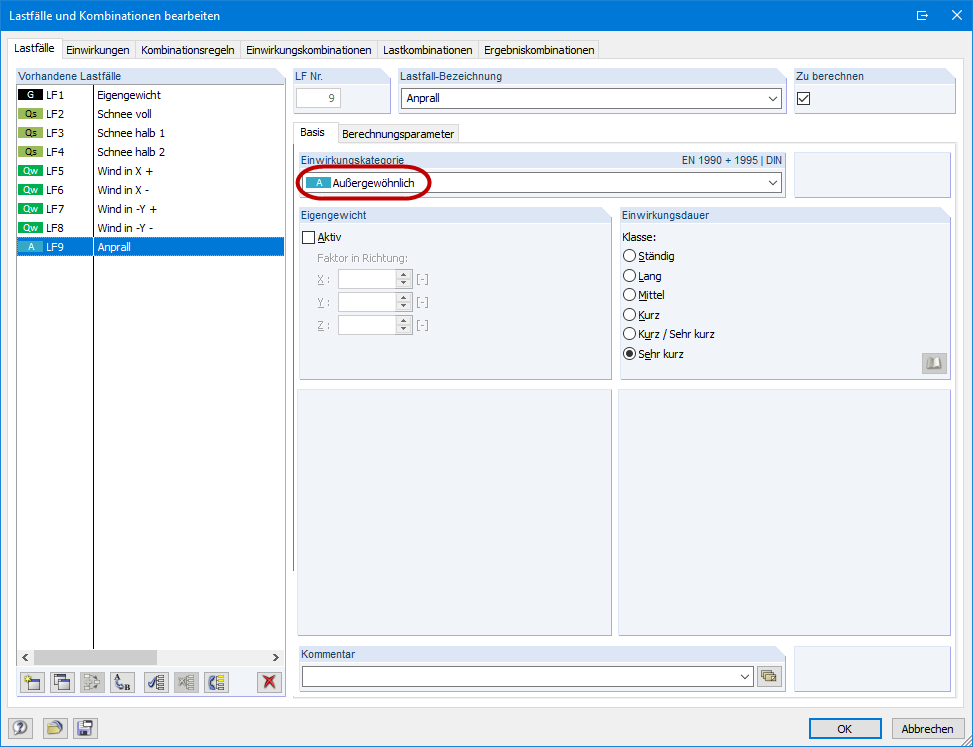The width and height of the screenshot is (973, 747).
Task: Select load case LF9 Anprall
Action: click(x=150, y=247)
